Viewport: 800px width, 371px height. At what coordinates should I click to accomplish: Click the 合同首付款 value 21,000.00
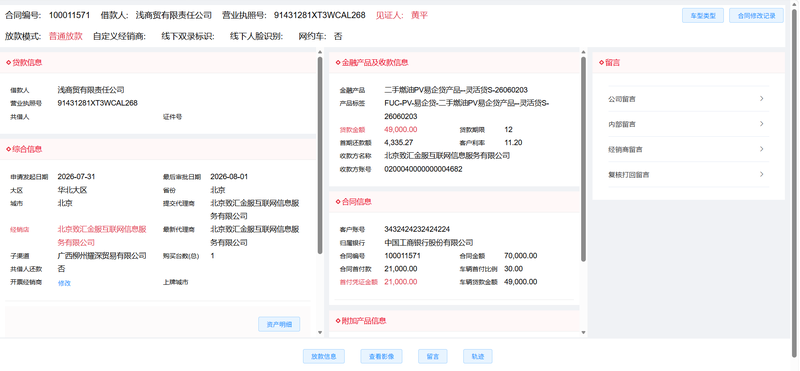[401, 268]
